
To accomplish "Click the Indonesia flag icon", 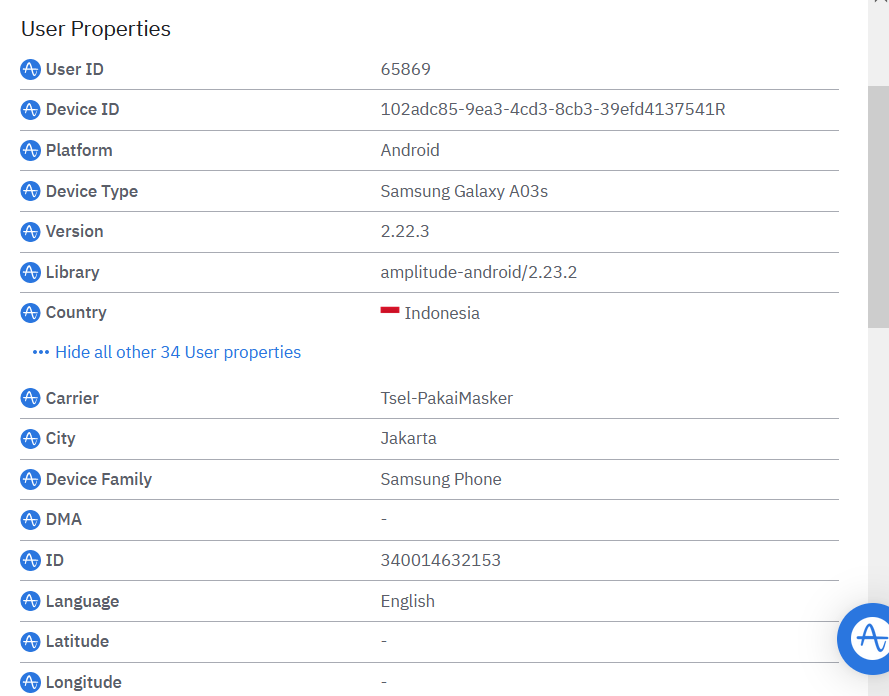I will tap(390, 312).
